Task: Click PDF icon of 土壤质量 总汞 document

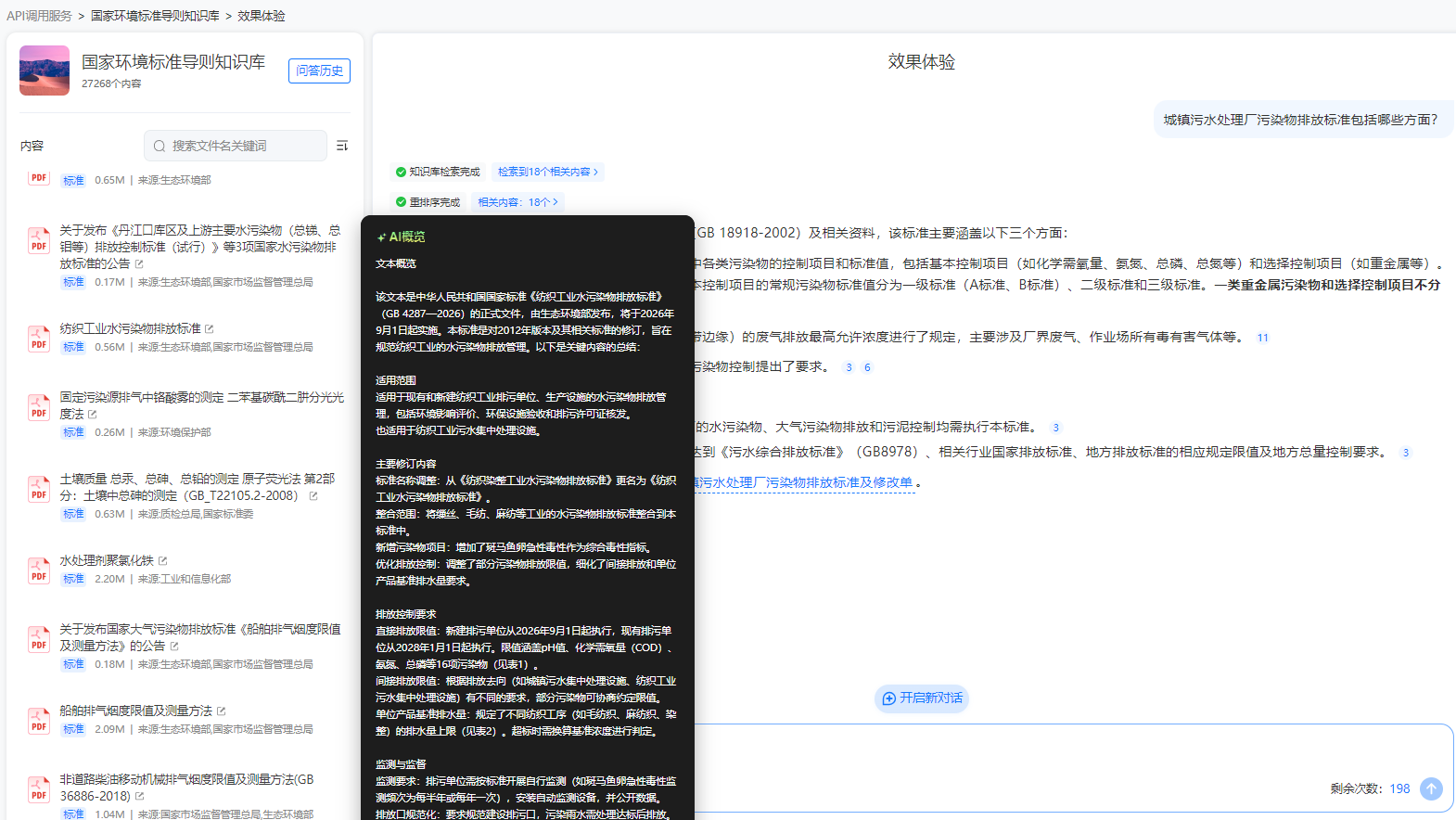Action: pyautogui.click(x=39, y=488)
